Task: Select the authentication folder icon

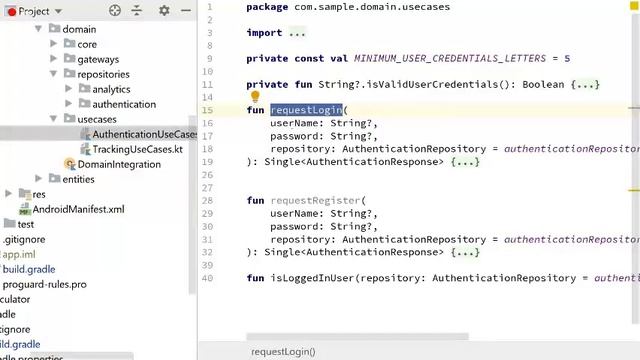Action: coord(84,103)
